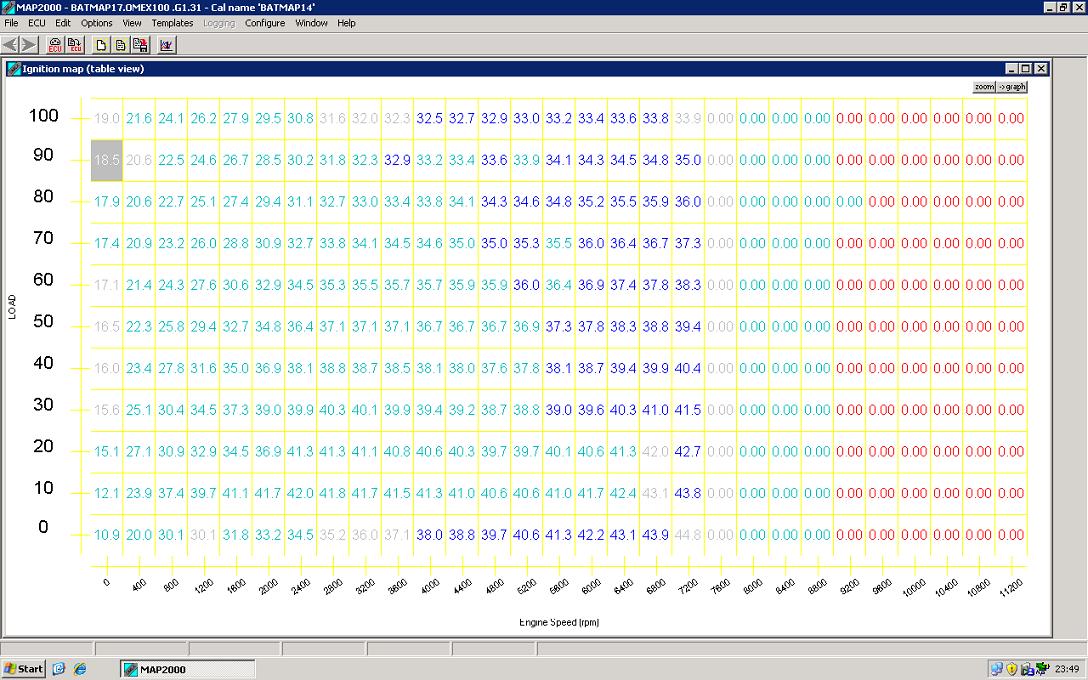The width and height of the screenshot is (1088, 680).
Task: Click the lined document toolbar icon
Action: (120, 45)
